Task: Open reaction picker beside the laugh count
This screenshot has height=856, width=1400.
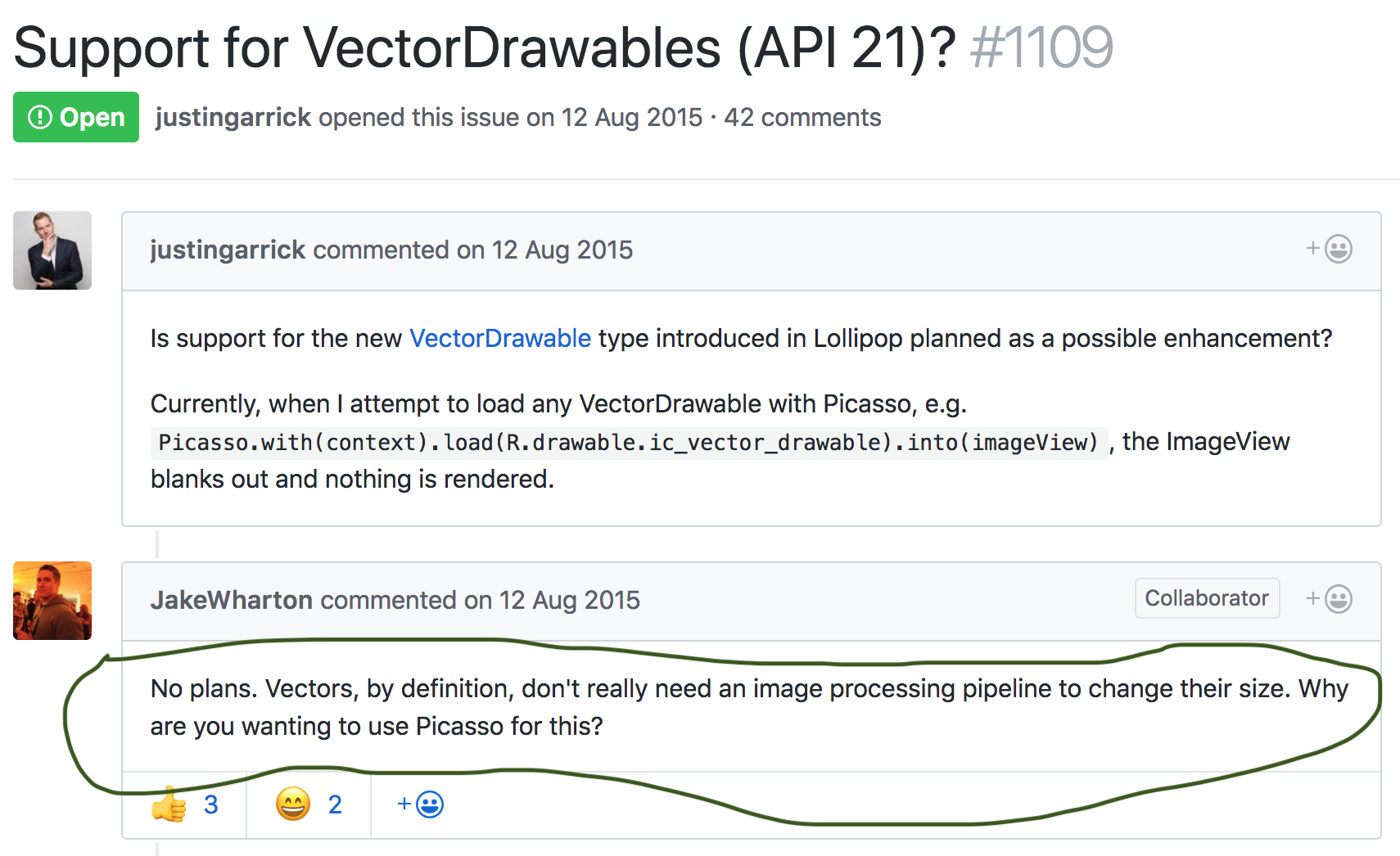Action: tap(420, 804)
